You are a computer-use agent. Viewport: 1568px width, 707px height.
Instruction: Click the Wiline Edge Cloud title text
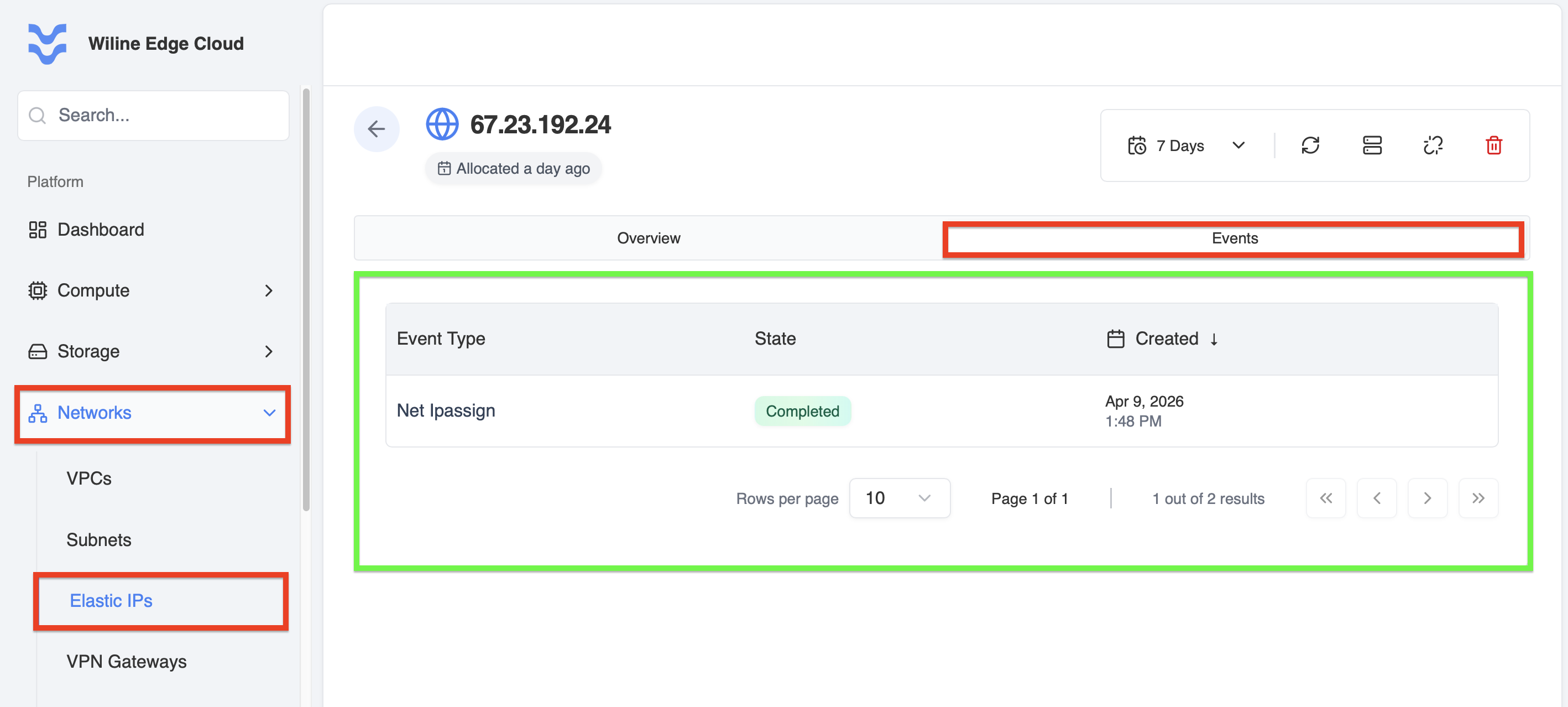(x=165, y=44)
